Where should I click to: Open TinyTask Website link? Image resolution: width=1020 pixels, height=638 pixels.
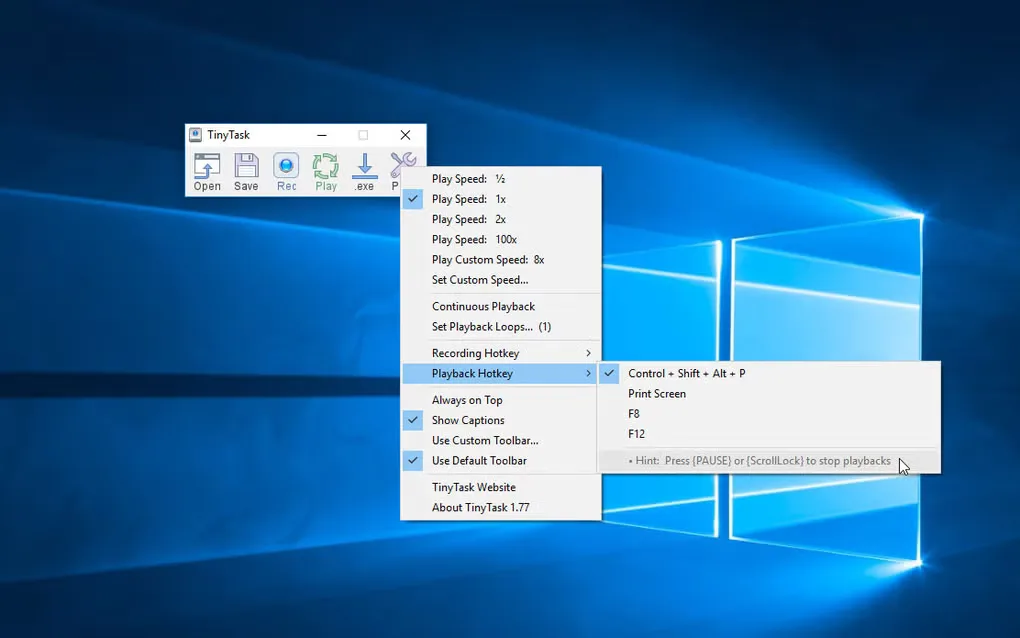tap(500, 487)
